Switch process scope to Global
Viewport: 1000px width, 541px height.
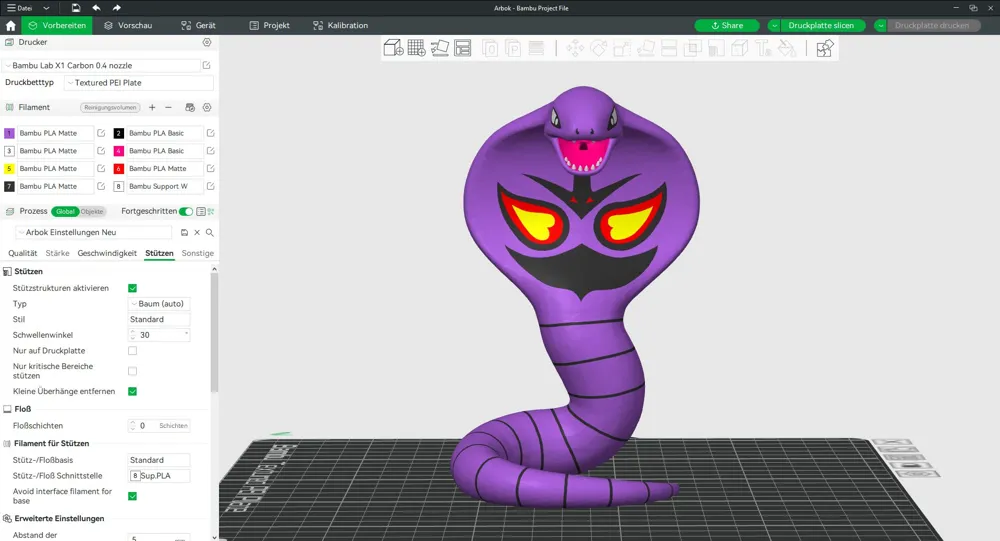(65, 211)
